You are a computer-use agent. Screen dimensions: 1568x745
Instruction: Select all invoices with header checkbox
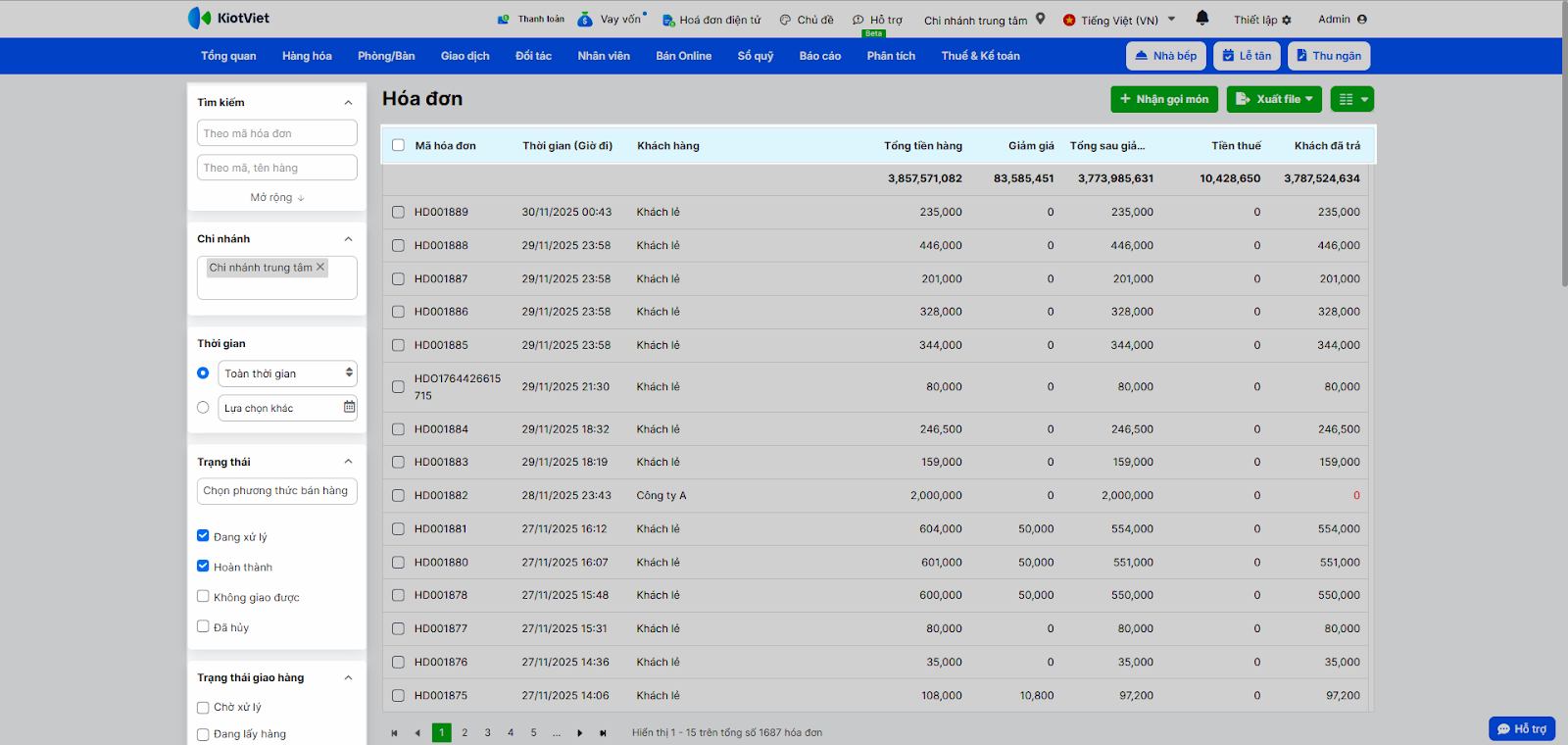tap(398, 145)
